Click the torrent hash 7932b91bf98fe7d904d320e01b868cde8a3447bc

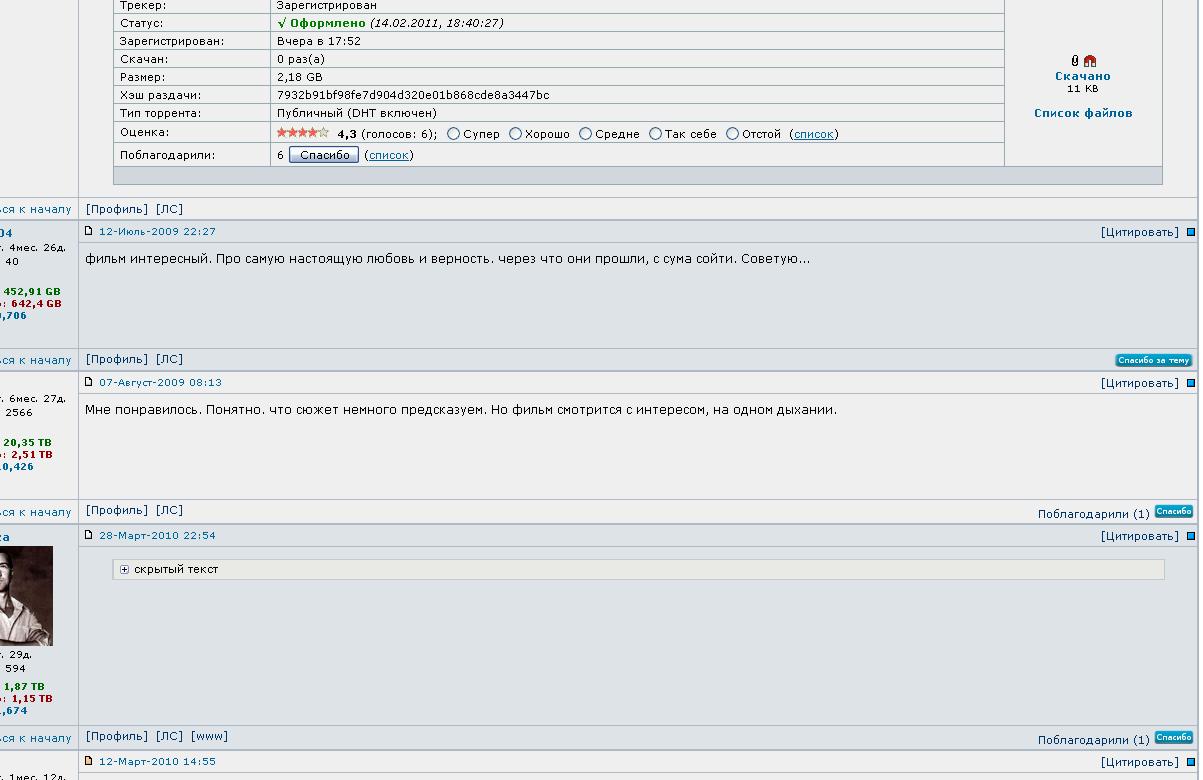413,95
